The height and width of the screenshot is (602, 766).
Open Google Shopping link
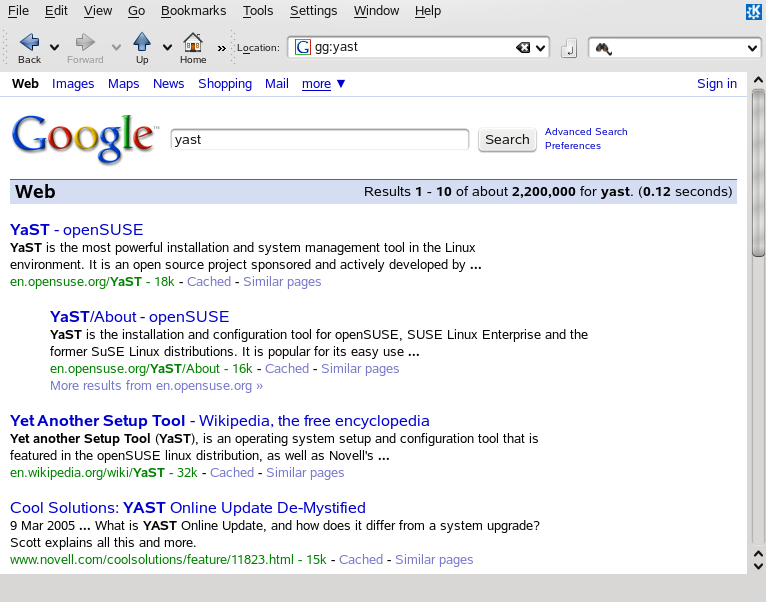click(x=225, y=84)
